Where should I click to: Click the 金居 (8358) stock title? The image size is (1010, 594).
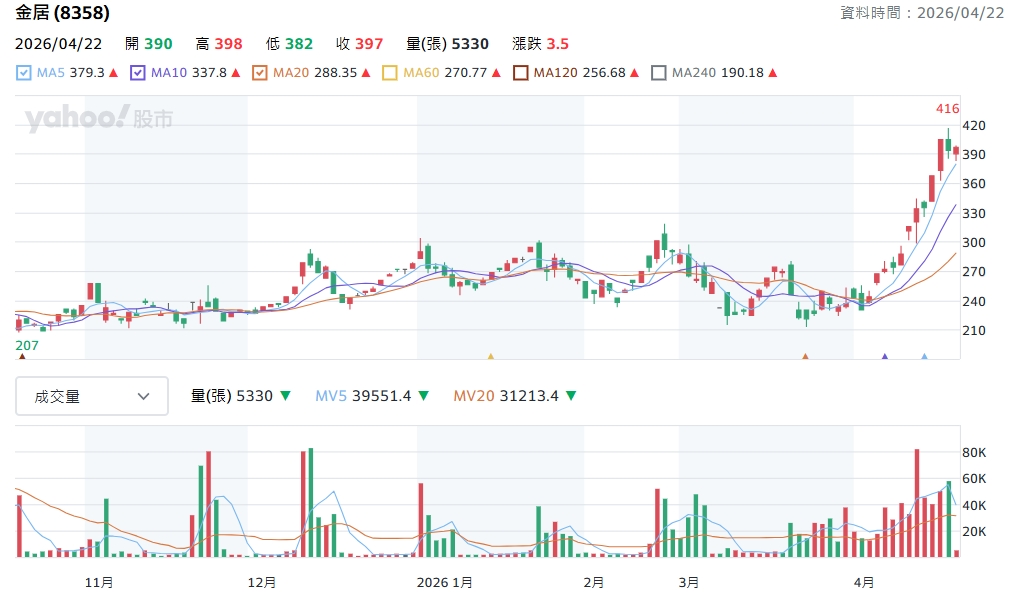62,13
